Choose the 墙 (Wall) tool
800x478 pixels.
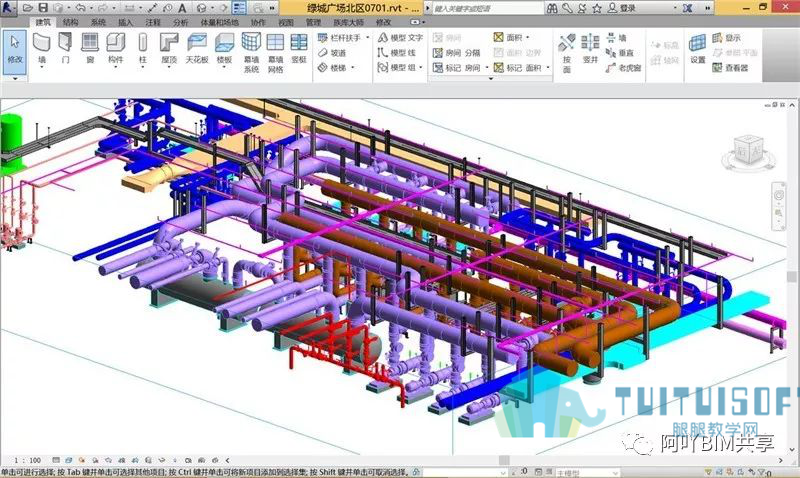point(41,49)
